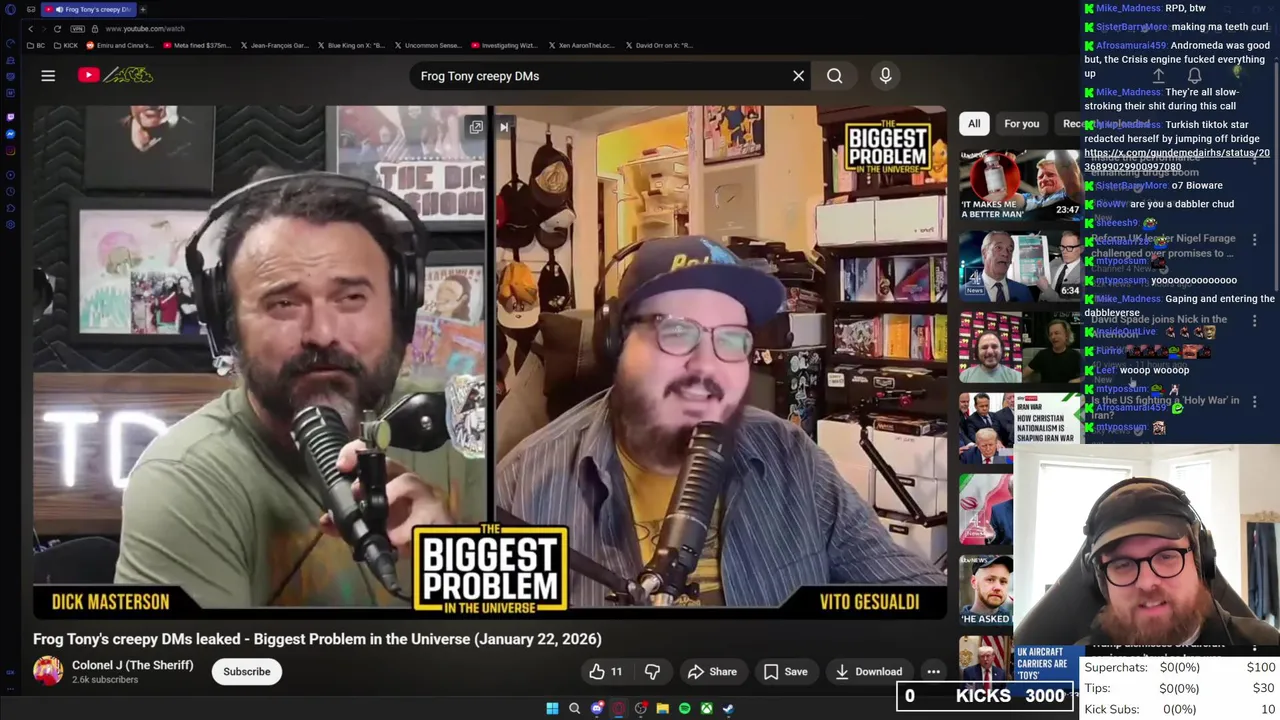Open 'It makes me a better man' thumbnail
The width and height of the screenshot is (1280, 720).
click(x=1020, y=185)
